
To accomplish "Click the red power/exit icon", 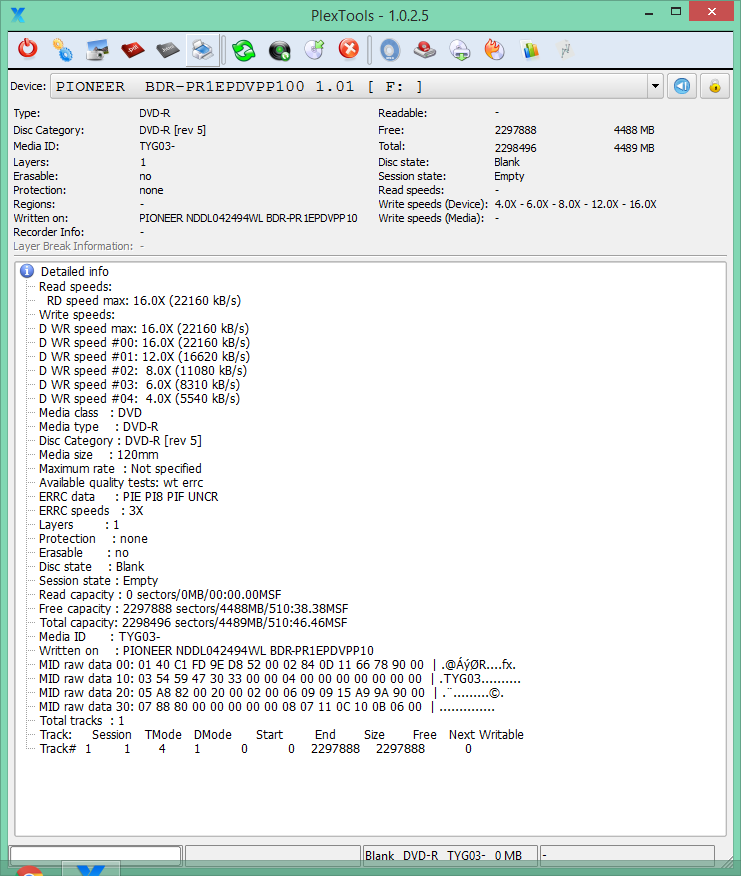I will pos(27,49).
